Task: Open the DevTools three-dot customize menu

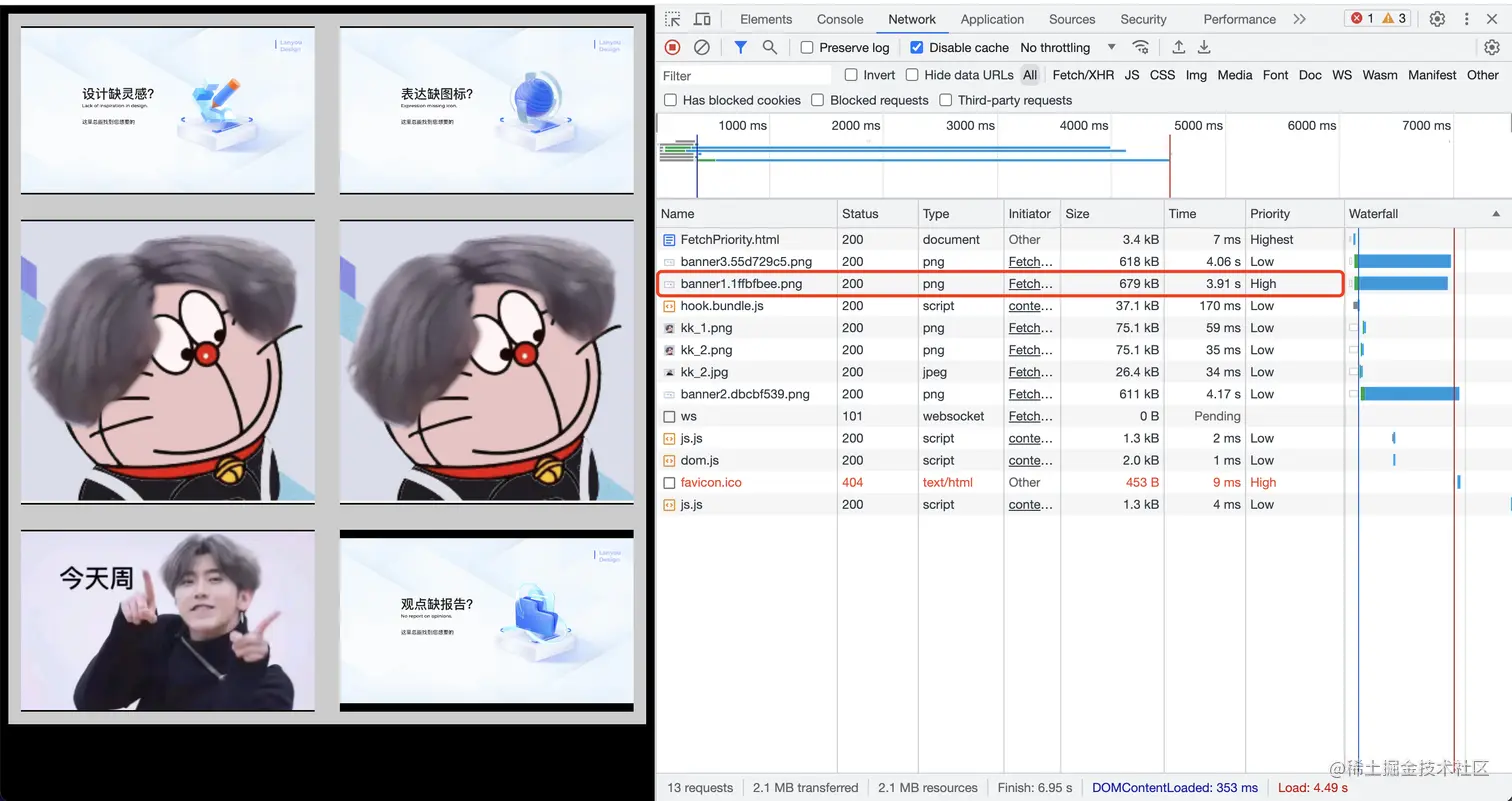Action: point(1466,19)
